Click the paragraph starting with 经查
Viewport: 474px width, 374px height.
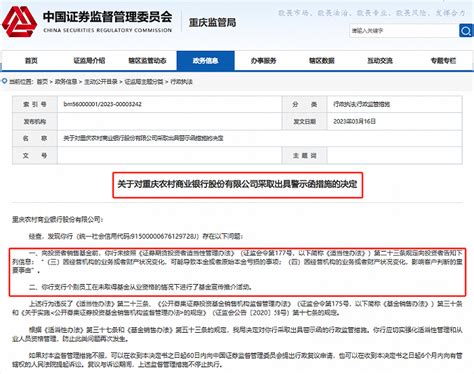(x=136, y=236)
